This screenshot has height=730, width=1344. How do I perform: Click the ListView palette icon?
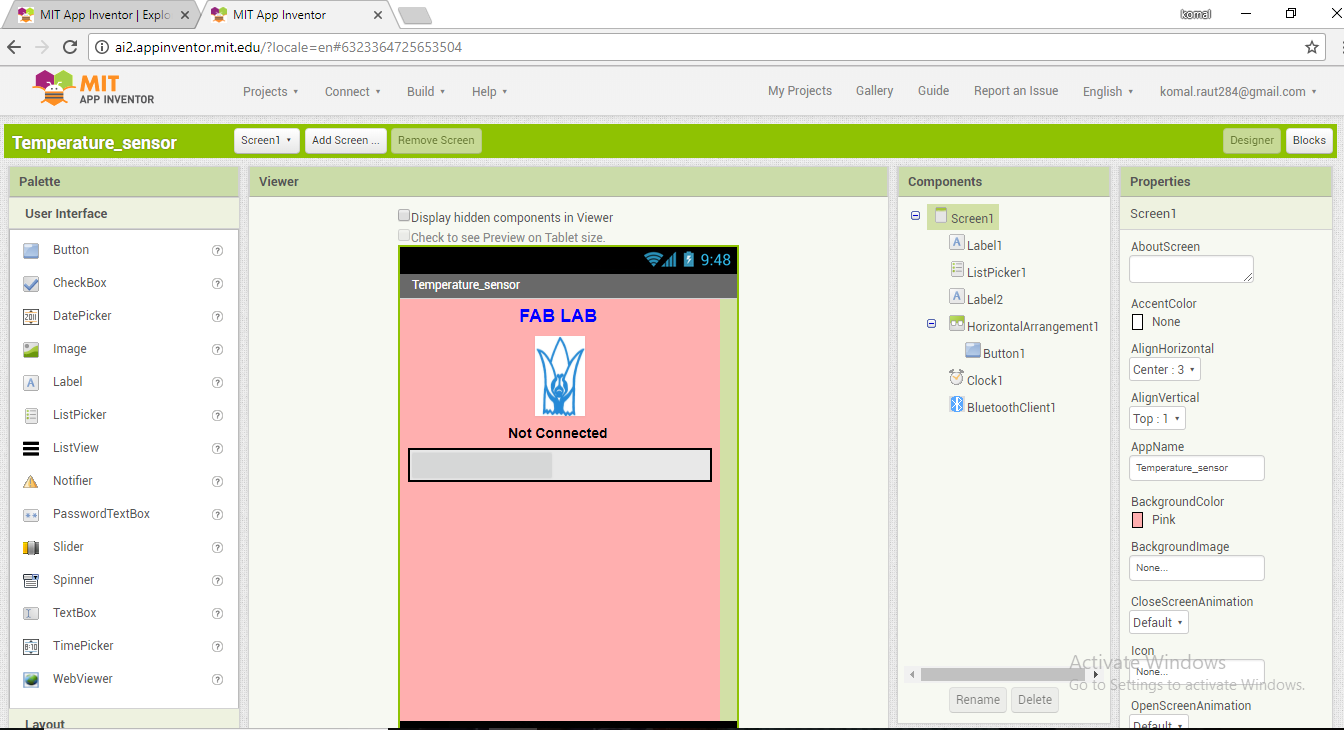tap(31, 448)
